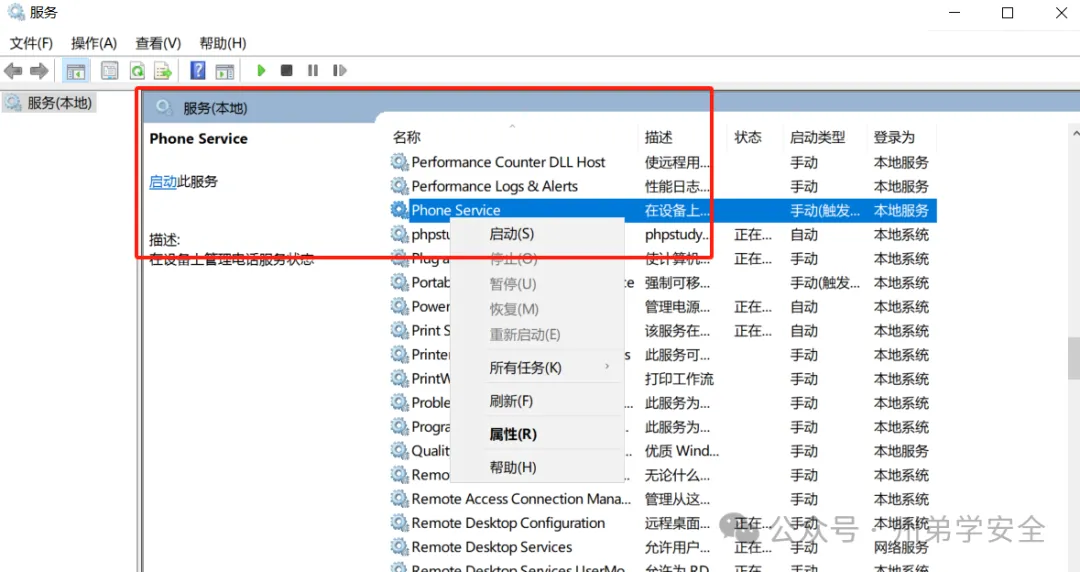Viewport: 1080px width, 572px height.
Task: Toggle the action pane toolbar icon
Action: click(x=225, y=70)
